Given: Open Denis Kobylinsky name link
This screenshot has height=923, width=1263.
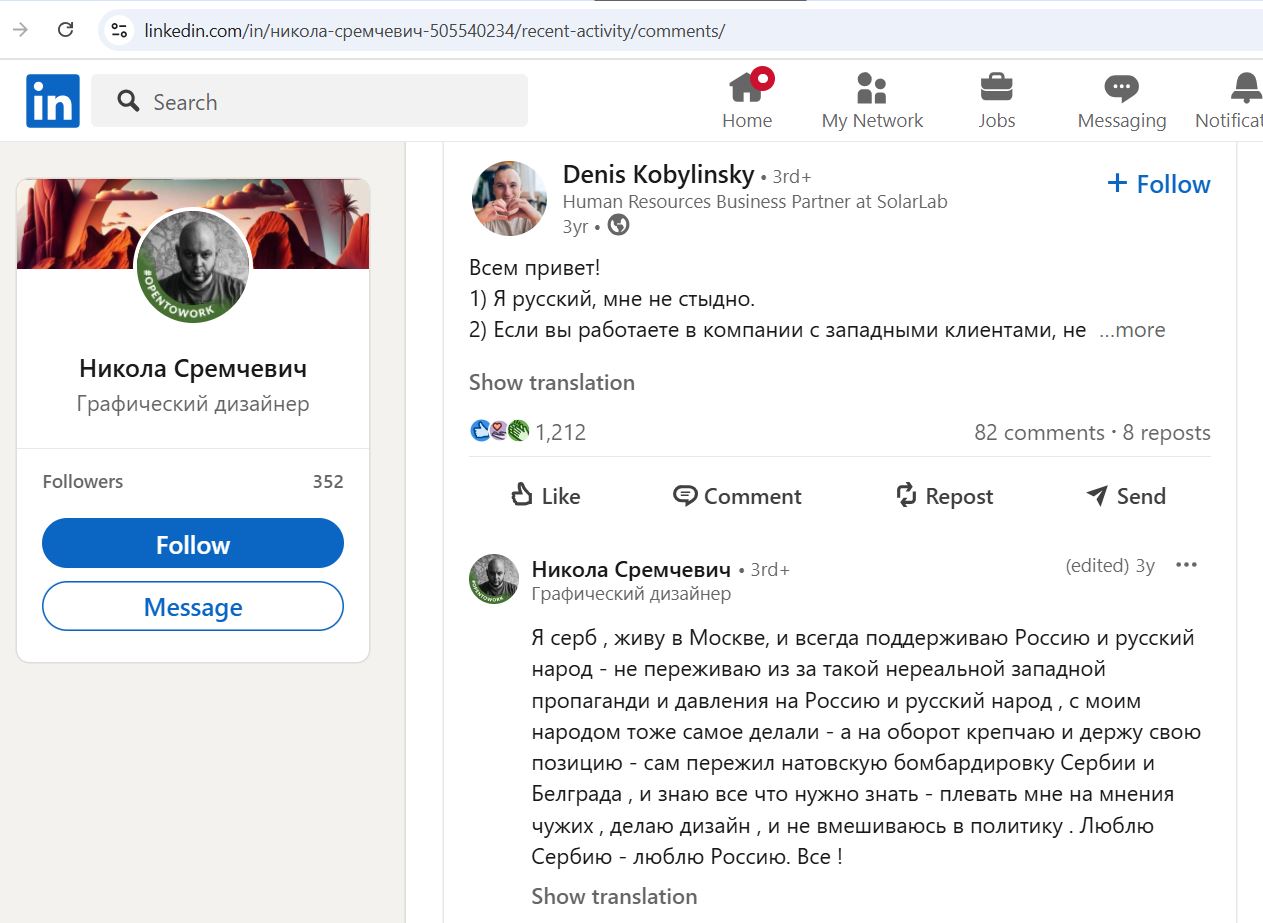Looking at the screenshot, I should pos(658,175).
